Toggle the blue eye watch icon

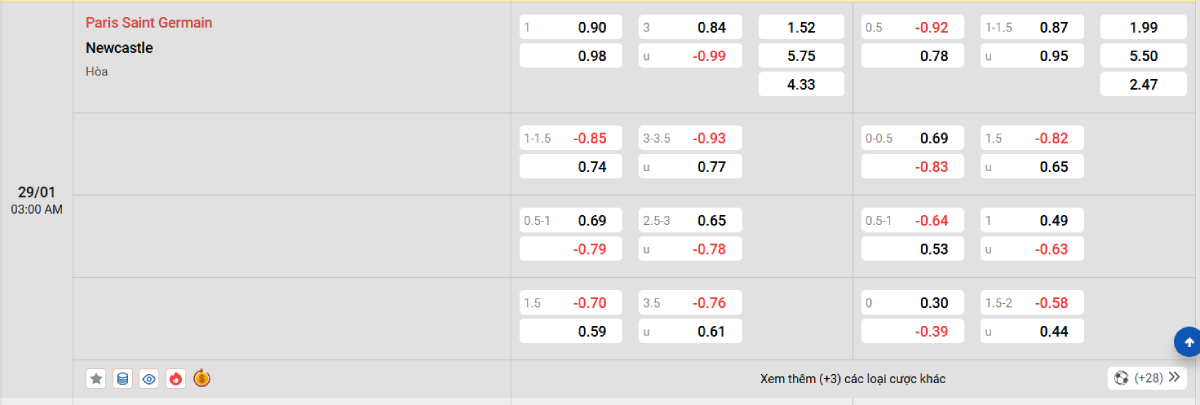[149, 379]
